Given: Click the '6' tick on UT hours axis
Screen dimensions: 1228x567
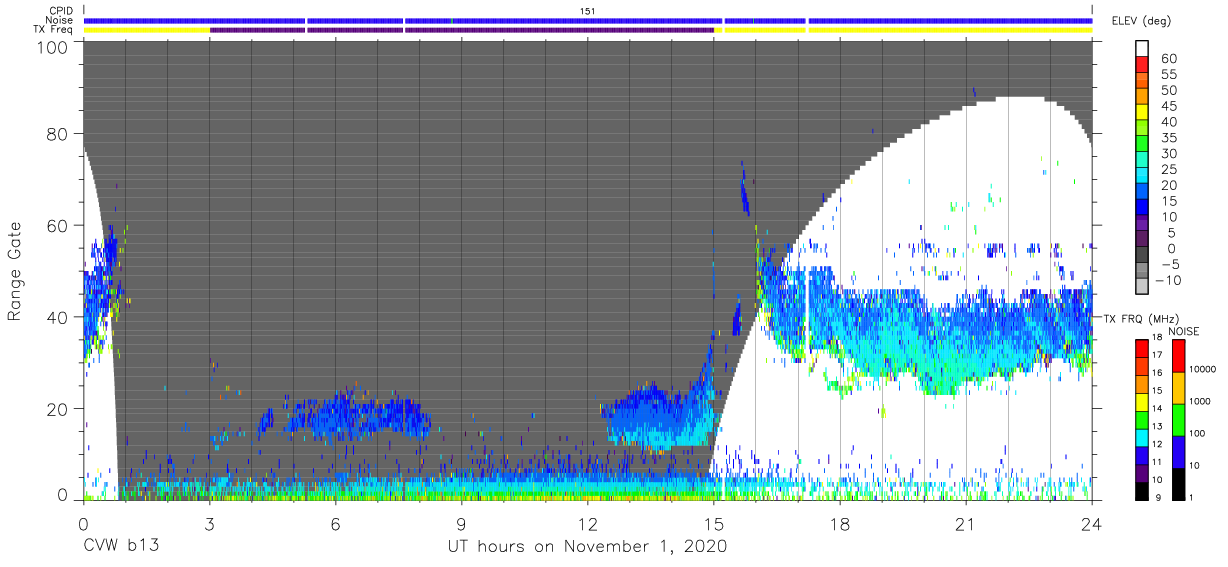Looking at the screenshot, I should pyautogui.click(x=335, y=524).
